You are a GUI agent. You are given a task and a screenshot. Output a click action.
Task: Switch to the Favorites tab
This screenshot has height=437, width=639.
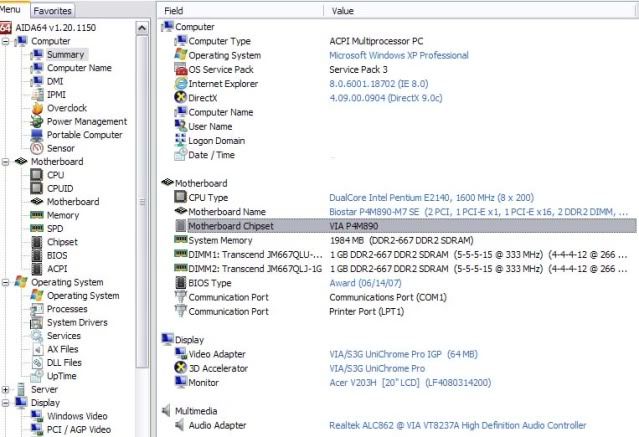(53, 11)
